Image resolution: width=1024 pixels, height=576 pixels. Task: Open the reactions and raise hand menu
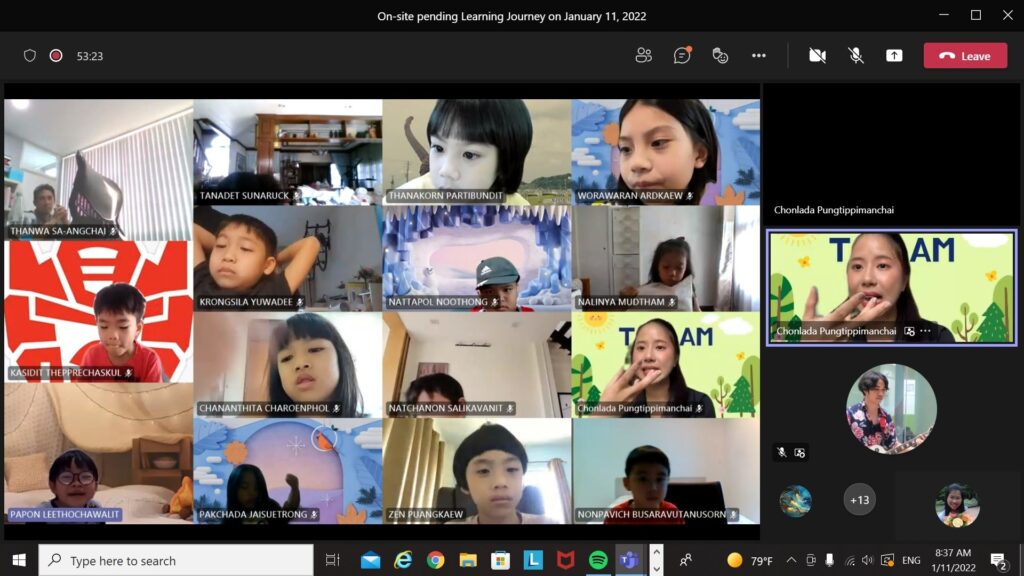[720, 56]
